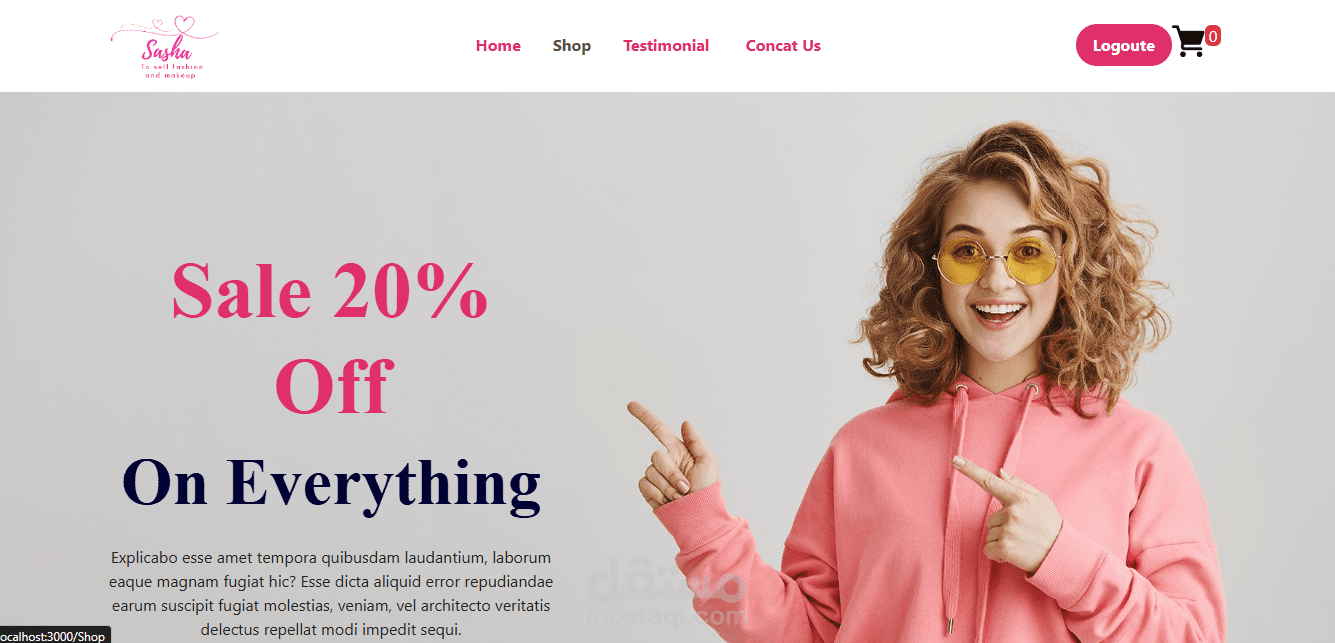Open the shopping cart icon

1189,42
